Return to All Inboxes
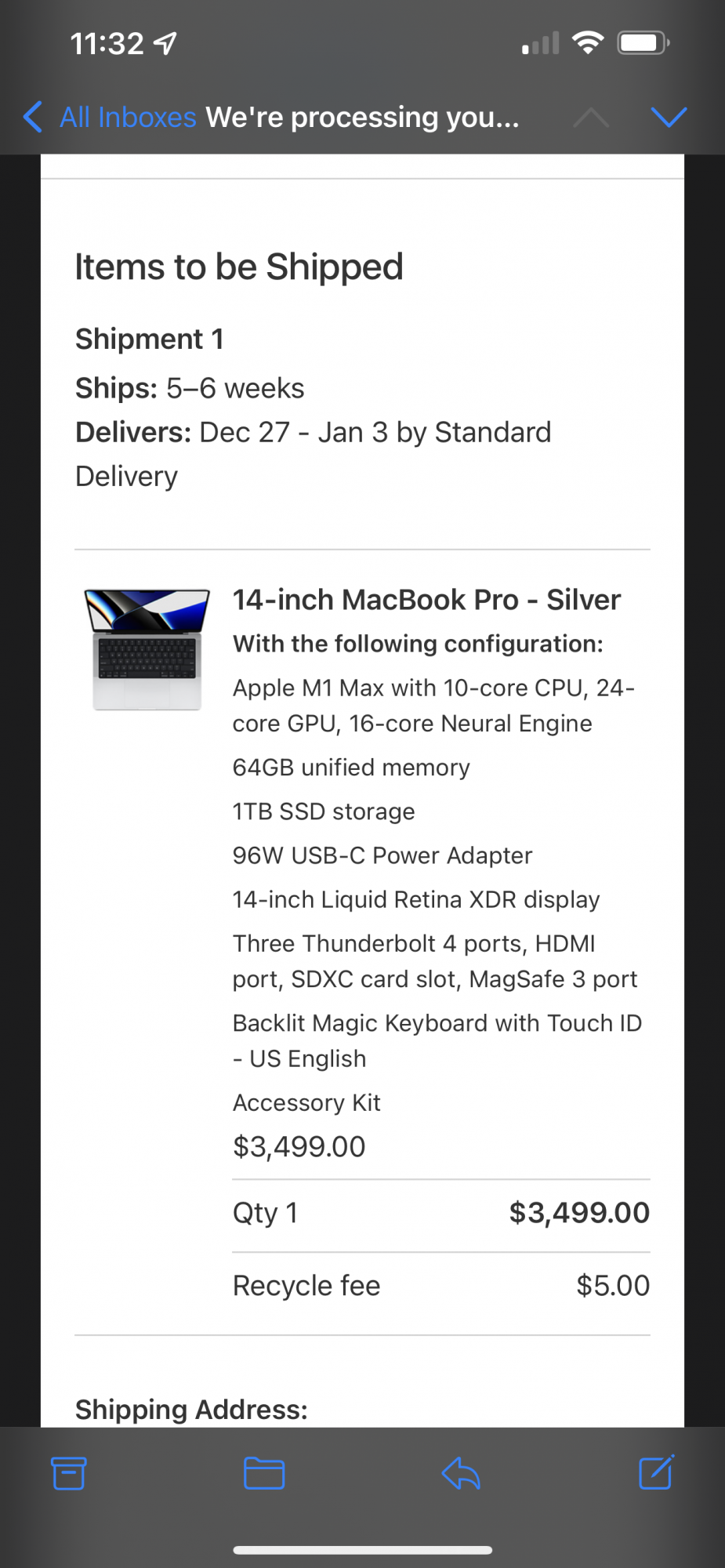Image resolution: width=725 pixels, height=1568 pixels. click(x=128, y=117)
